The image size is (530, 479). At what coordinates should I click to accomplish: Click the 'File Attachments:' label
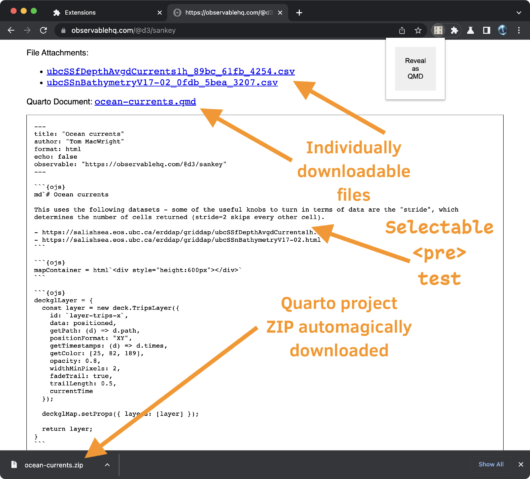tap(57, 53)
